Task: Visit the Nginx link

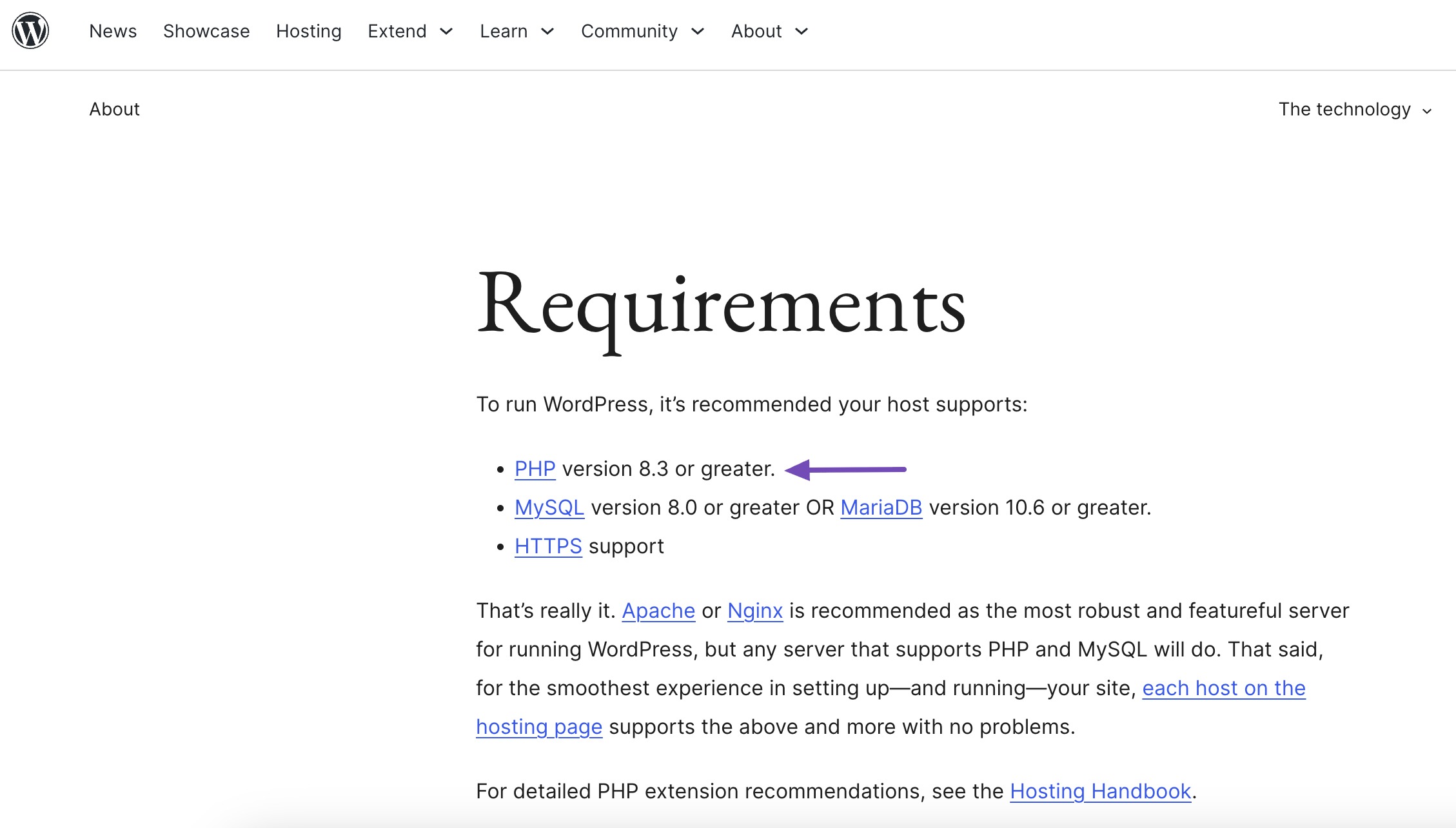Action: tap(755, 611)
